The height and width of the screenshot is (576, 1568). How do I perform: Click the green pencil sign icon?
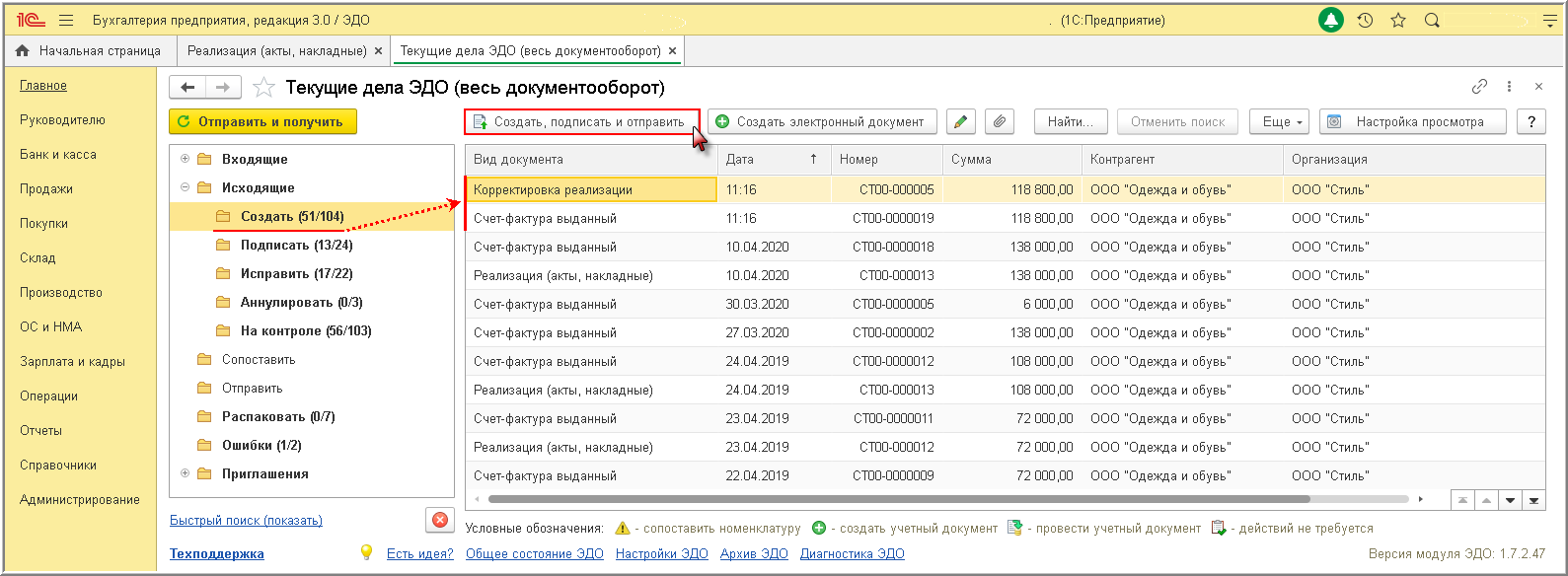(960, 121)
